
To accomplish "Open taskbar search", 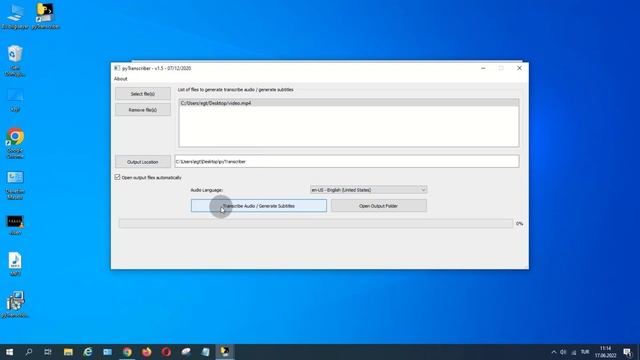I will 29,352.
